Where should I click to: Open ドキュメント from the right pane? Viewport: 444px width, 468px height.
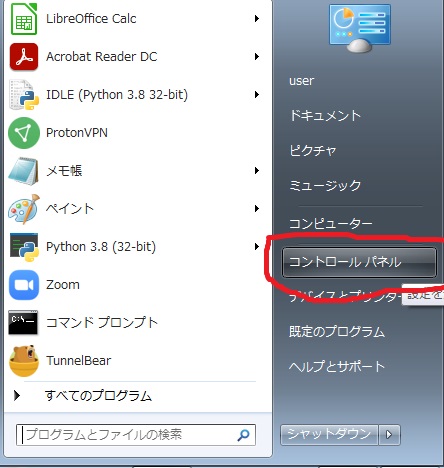(x=325, y=116)
